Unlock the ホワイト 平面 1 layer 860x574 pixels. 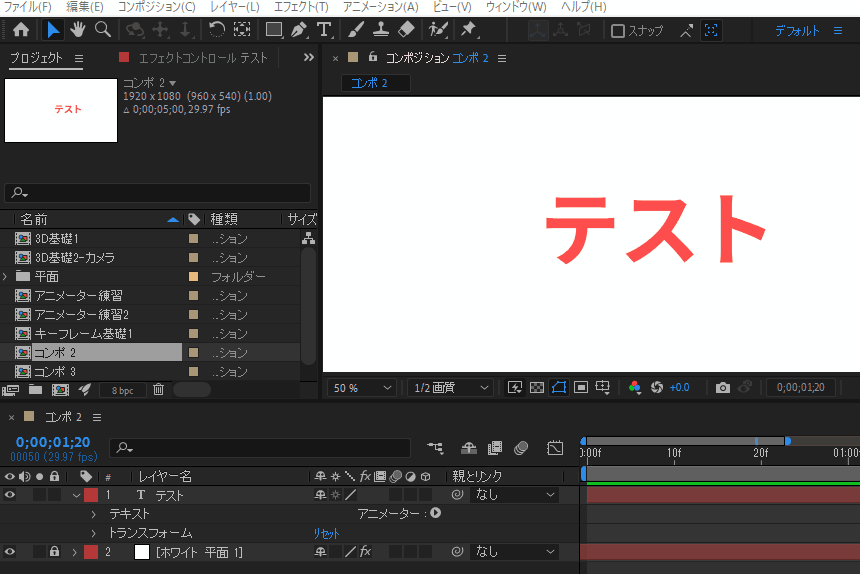(x=54, y=552)
